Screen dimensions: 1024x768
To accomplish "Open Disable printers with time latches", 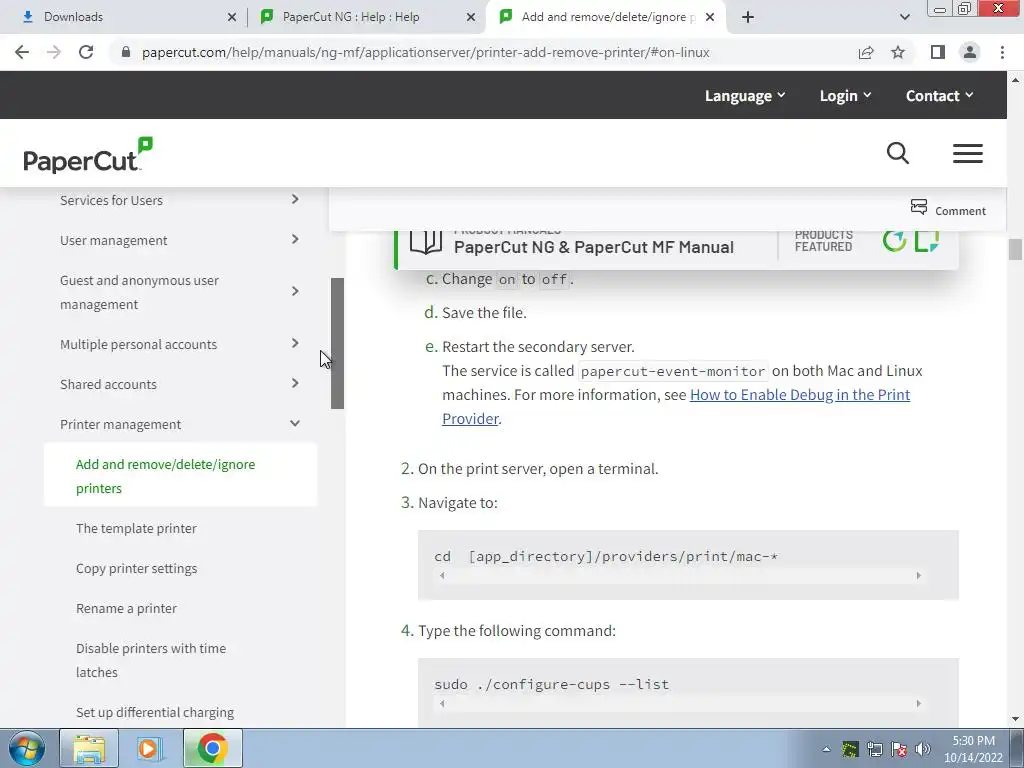I will [x=151, y=660].
